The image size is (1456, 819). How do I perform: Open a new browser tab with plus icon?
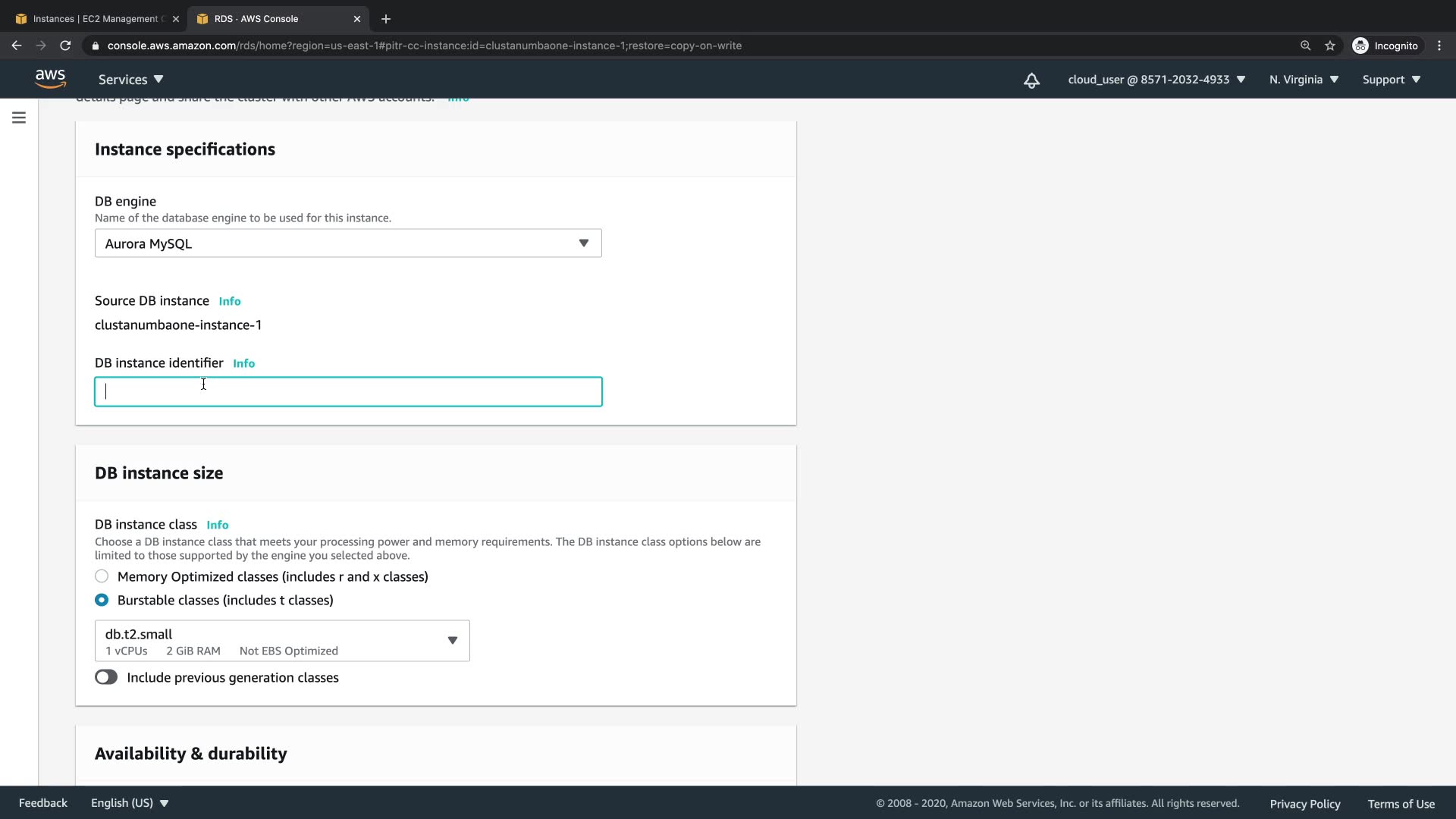pos(386,19)
